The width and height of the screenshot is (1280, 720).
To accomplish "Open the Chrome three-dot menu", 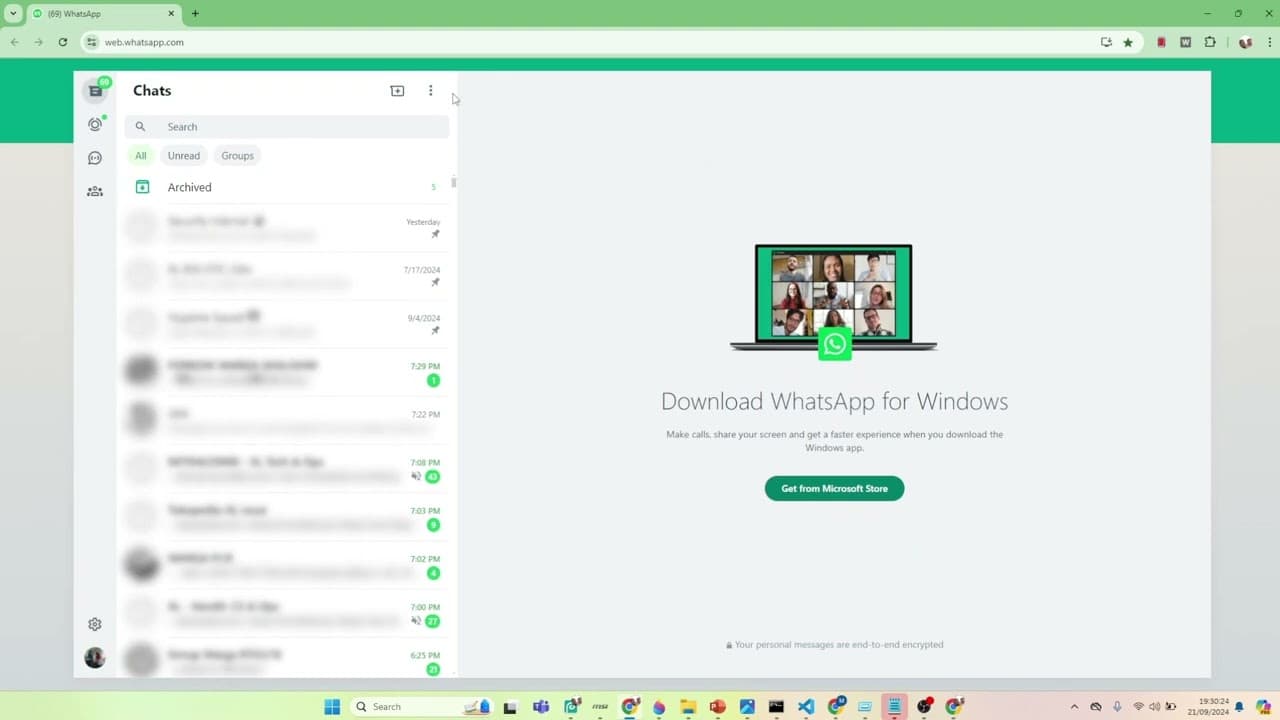I will (x=1268, y=42).
